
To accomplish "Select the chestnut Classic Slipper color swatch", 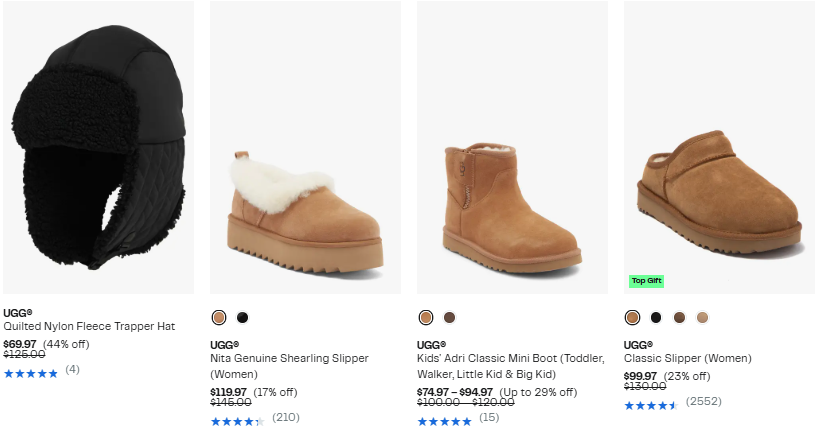I will tap(633, 318).
